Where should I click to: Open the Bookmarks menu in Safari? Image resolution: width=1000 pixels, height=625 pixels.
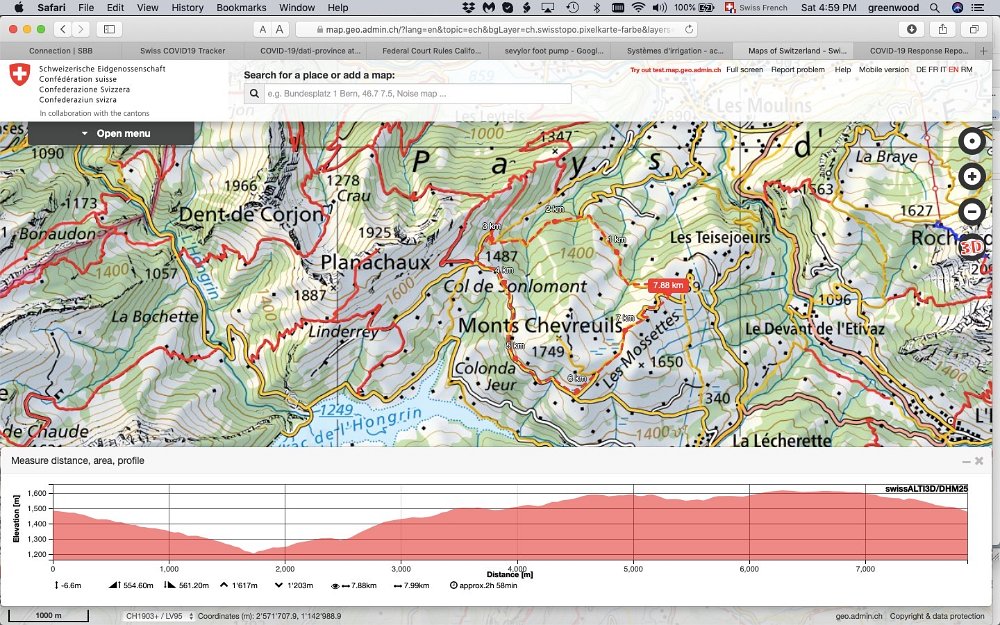coord(241,7)
